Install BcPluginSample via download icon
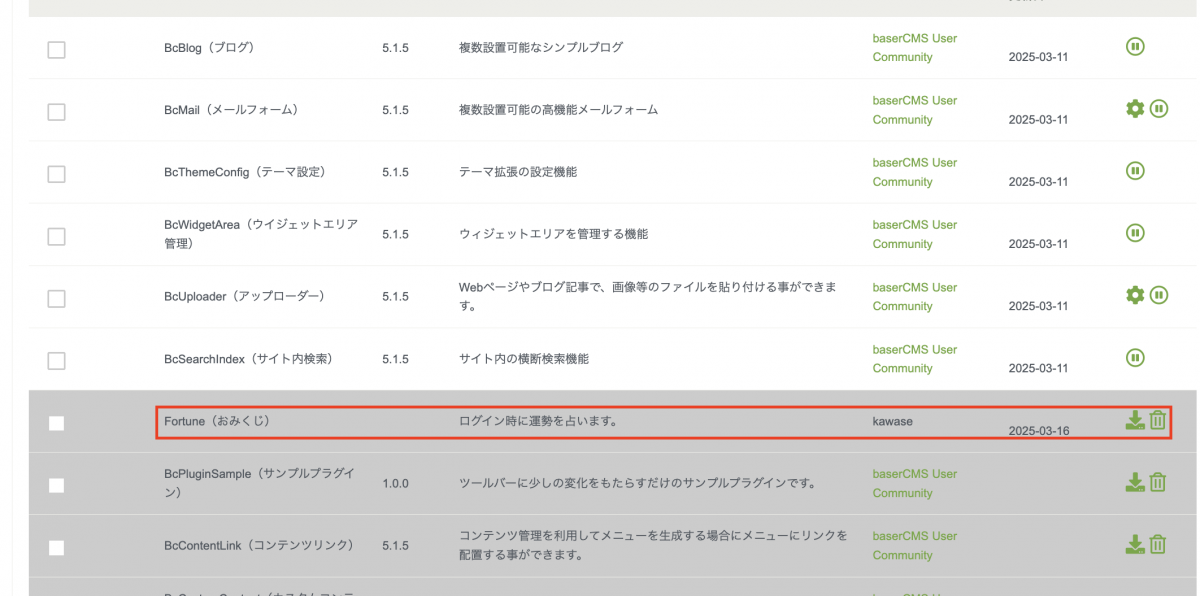Image resolution: width=1200 pixels, height=596 pixels. pyautogui.click(x=1135, y=482)
